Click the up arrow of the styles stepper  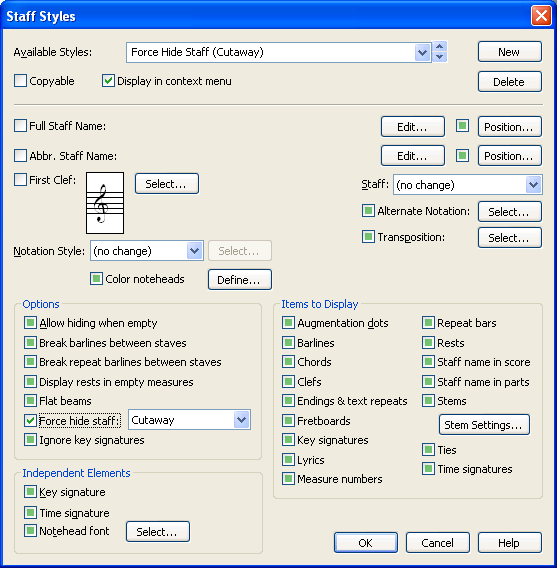pyautogui.click(x=440, y=47)
